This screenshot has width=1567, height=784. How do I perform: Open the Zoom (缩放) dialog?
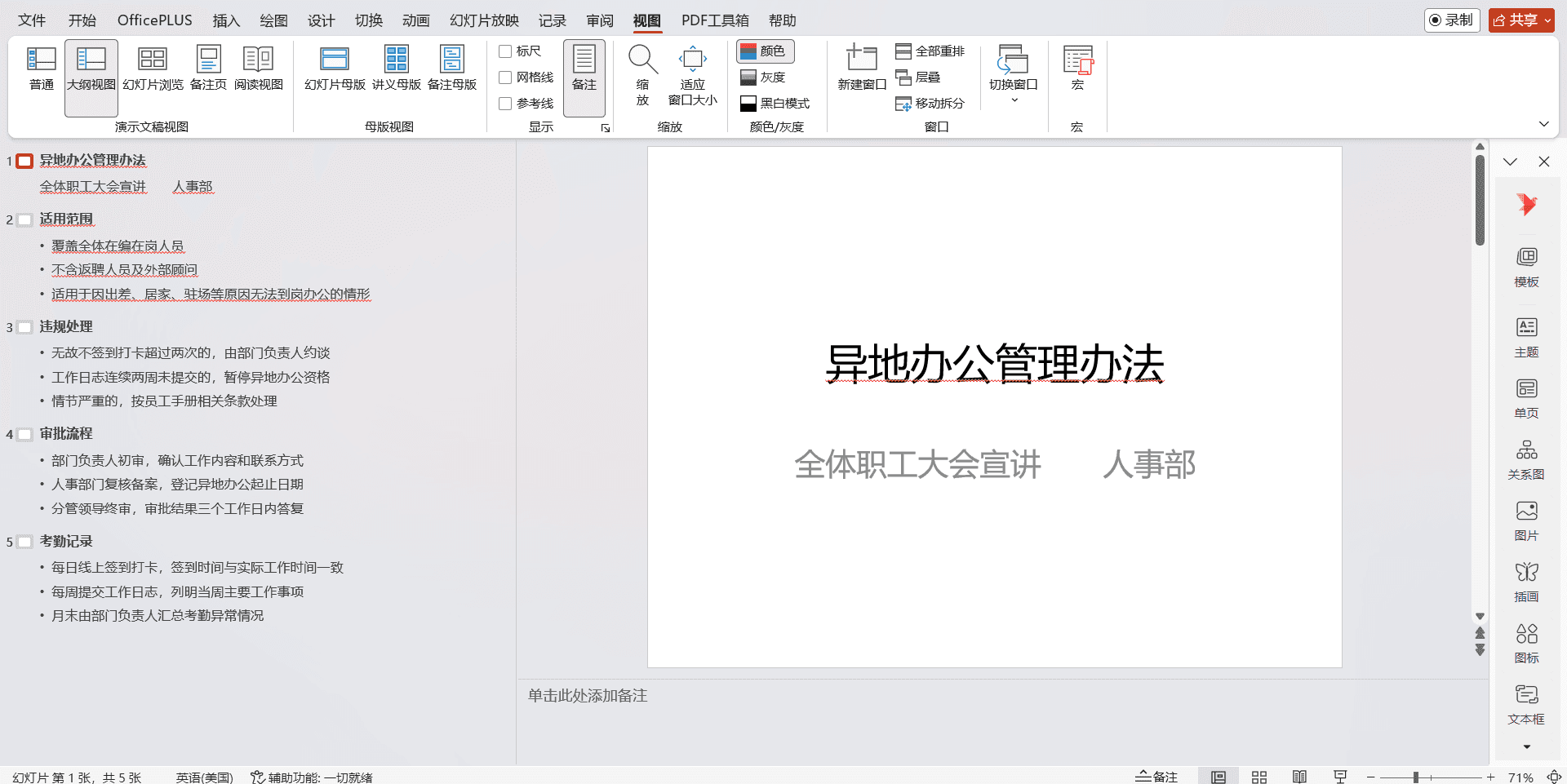click(x=642, y=75)
